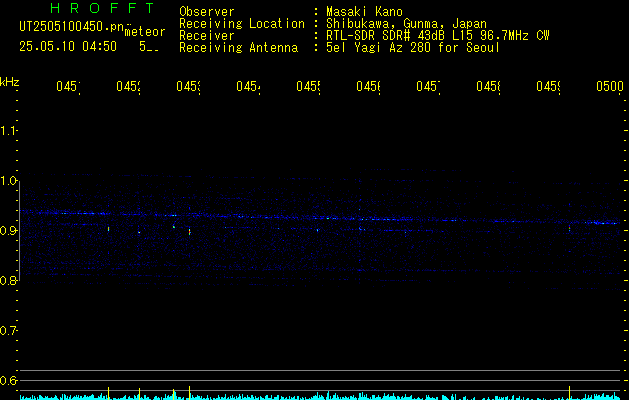Viewport: 629px width, 400px height.
Task: Click the "Receiving Antenna" label
Action: pos(238,48)
